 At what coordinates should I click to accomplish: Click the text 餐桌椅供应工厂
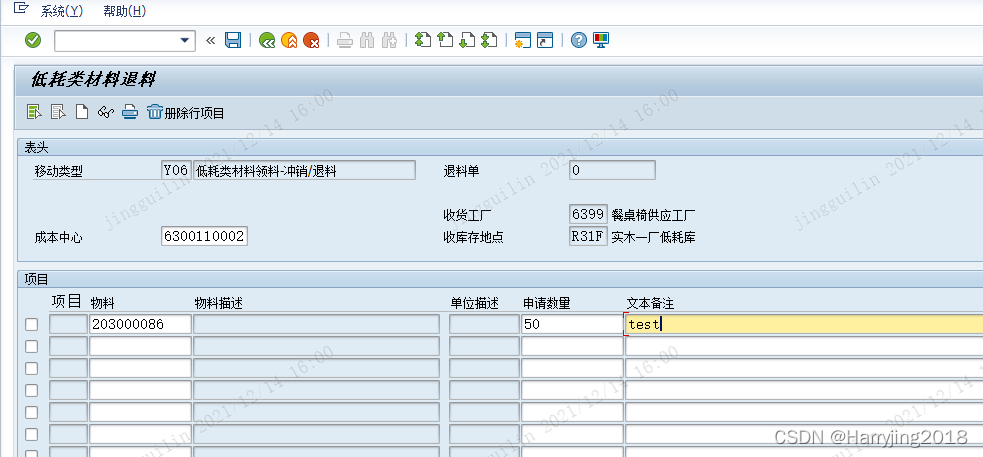coord(653,216)
